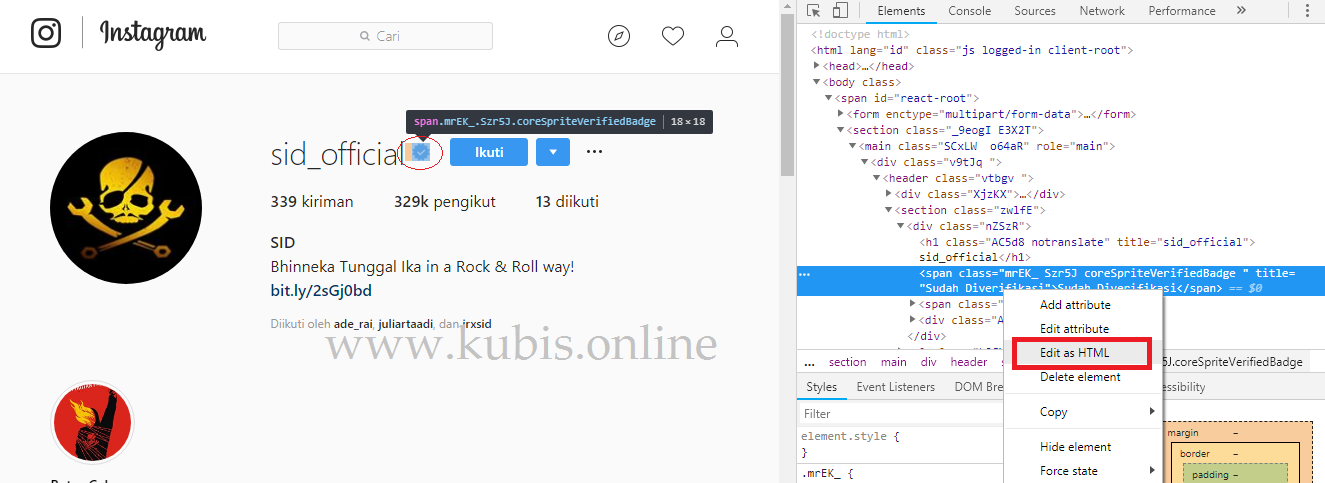Click follower jrxsid in Diikuti oleh
The image size is (1325, 483).
[476, 324]
